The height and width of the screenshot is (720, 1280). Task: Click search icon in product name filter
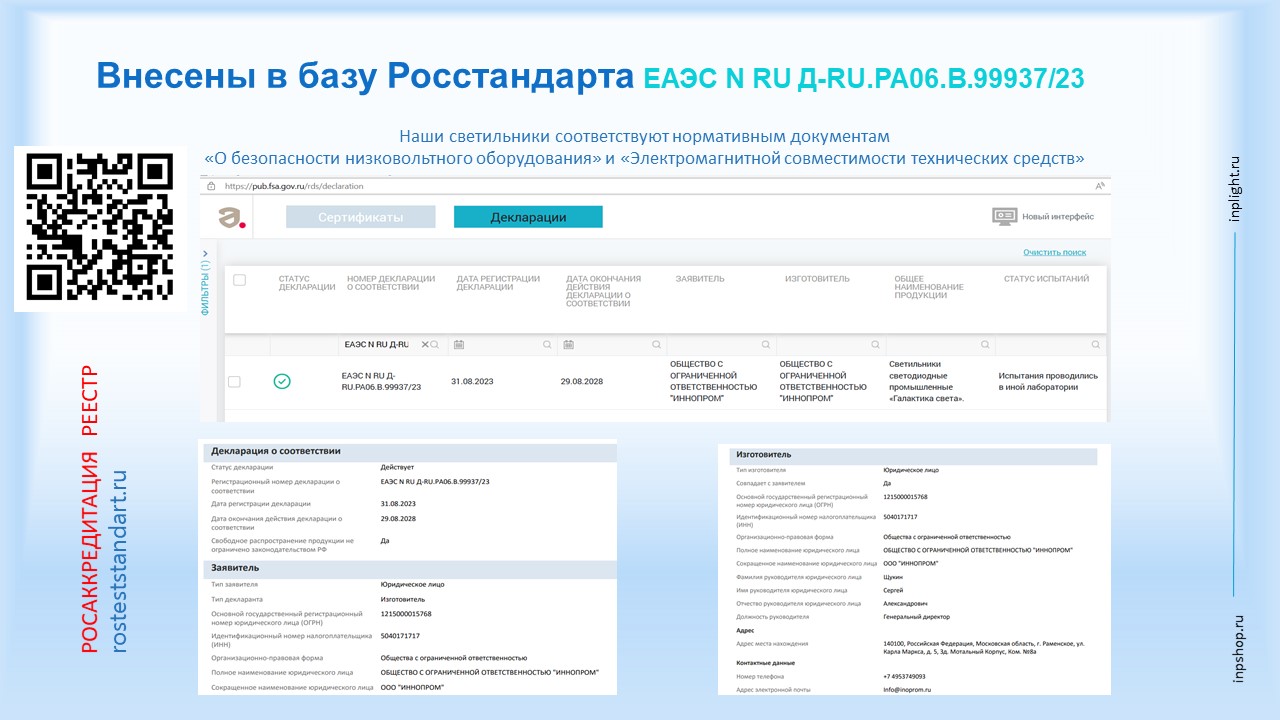985,344
